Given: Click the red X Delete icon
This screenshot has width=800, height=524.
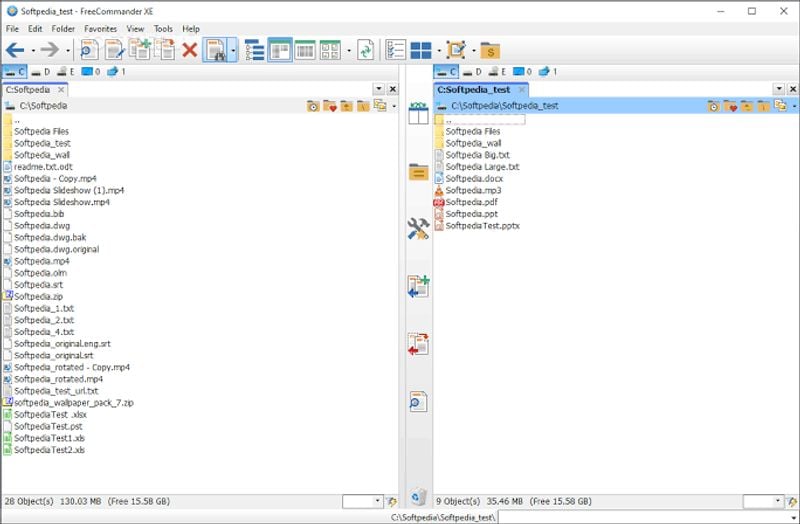Looking at the screenshot, I should [190, 50].
